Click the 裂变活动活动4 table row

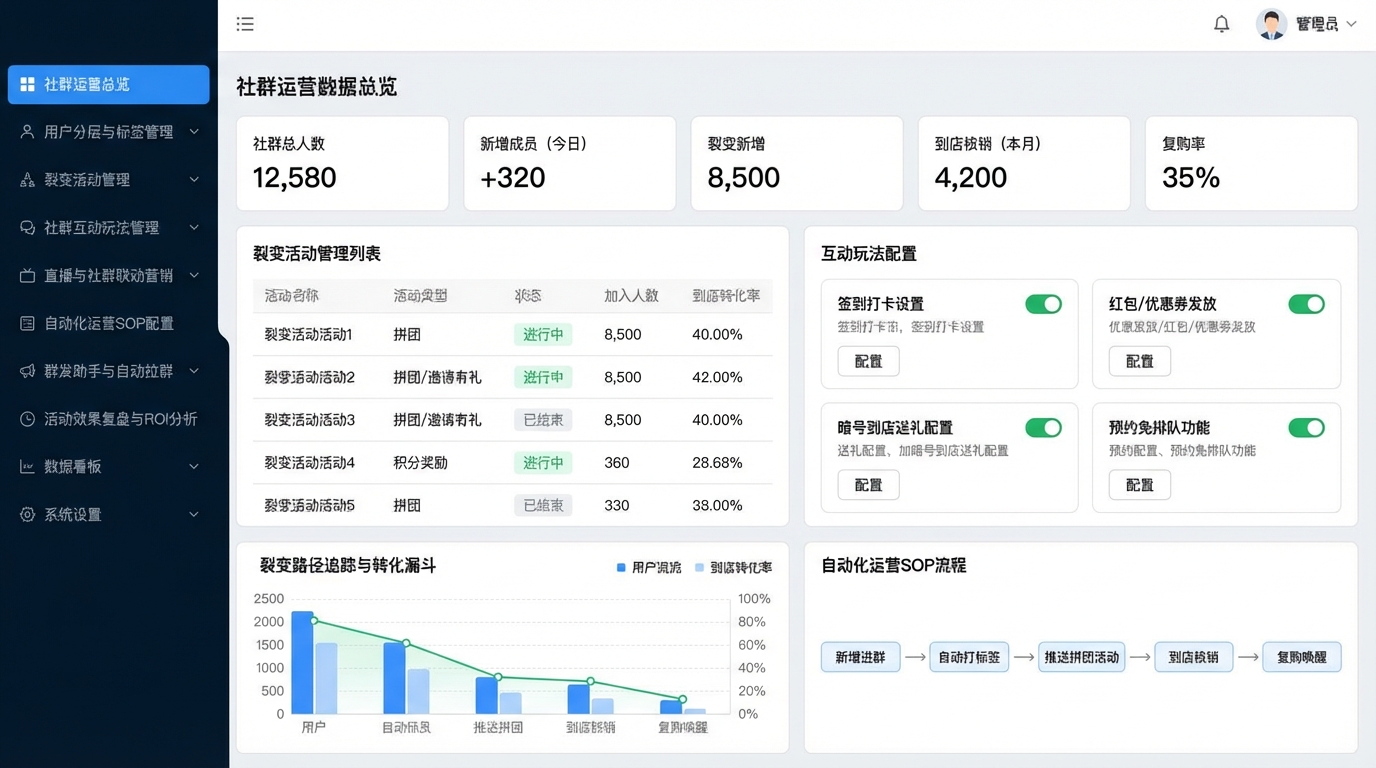pyautogui.click(x=504, y=463)
